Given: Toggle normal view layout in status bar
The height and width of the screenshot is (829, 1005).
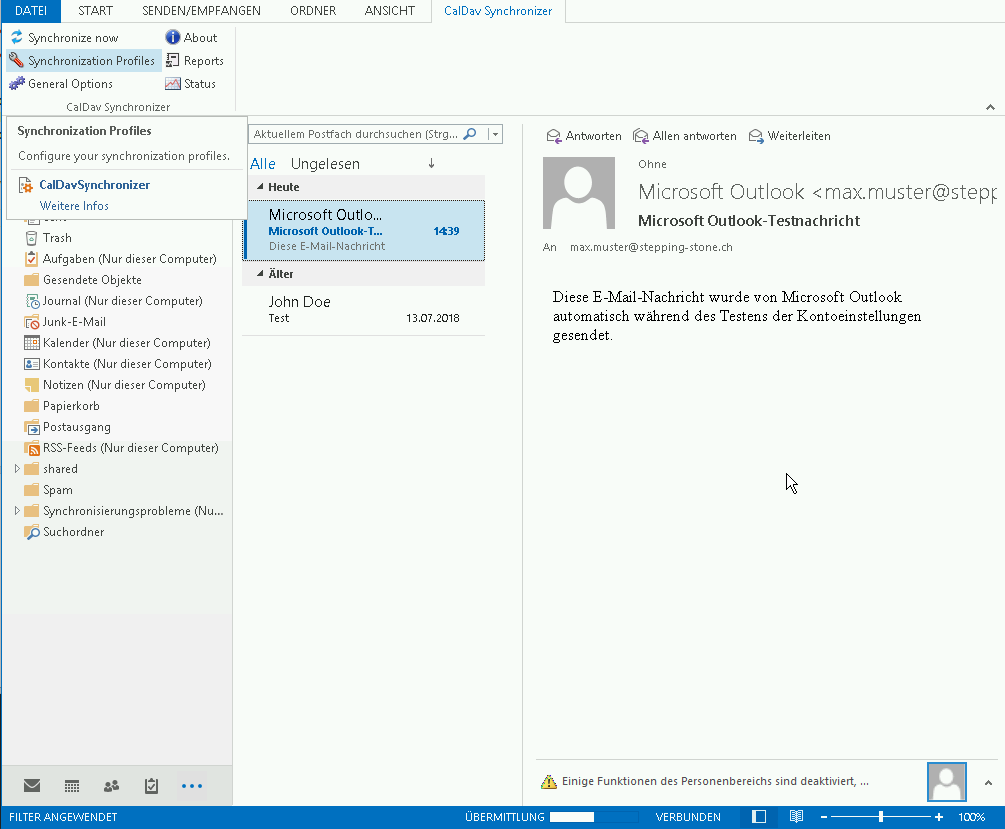Looking at the screenshot, I should [759, 817].
